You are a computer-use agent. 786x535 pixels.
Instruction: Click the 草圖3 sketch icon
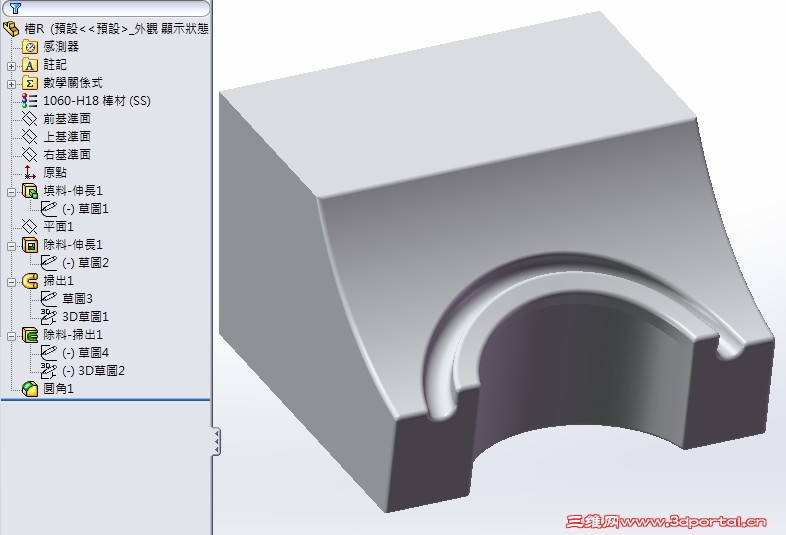(49, 299)
